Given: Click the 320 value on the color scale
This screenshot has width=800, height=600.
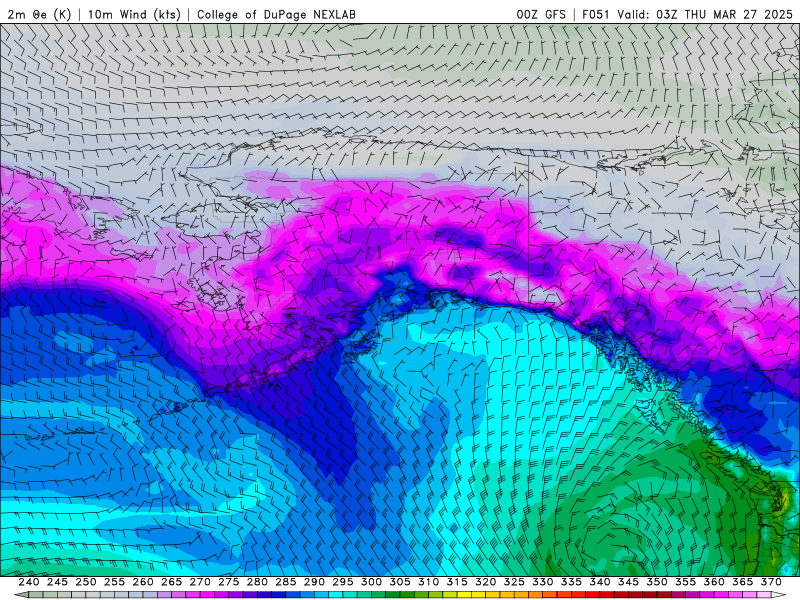Looking at the screenshot, I should pos(486,582).
